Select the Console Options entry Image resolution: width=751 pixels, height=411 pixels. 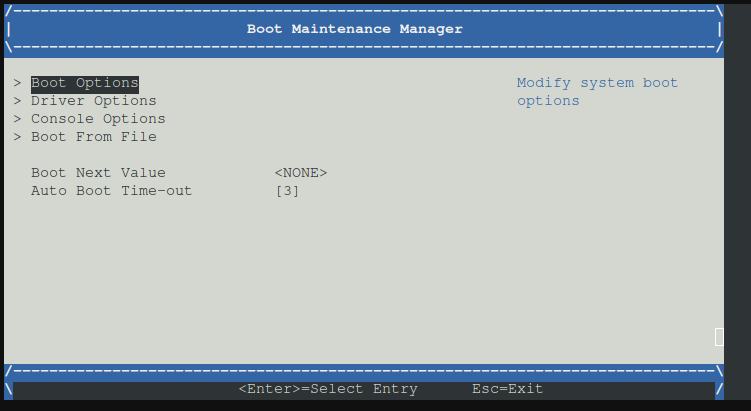98,119
